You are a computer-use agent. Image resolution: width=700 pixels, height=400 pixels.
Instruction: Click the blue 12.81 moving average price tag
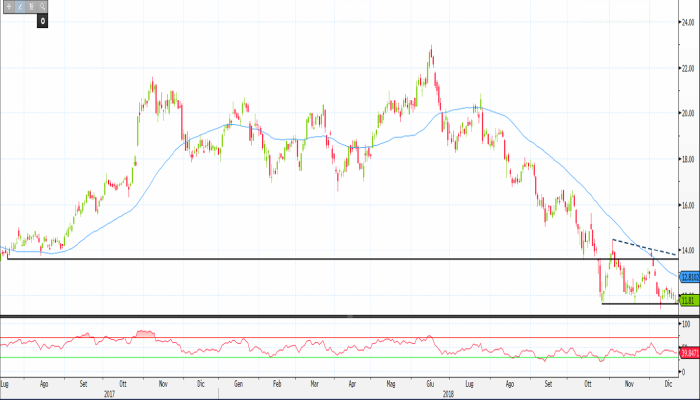[688, 275]
